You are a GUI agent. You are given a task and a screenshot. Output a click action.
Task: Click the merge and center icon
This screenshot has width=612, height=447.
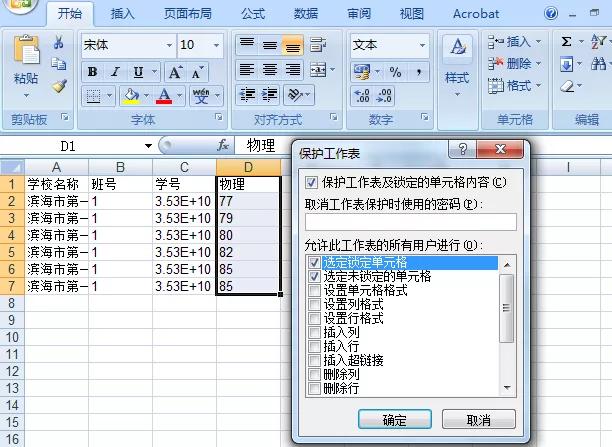pos(318,70)
